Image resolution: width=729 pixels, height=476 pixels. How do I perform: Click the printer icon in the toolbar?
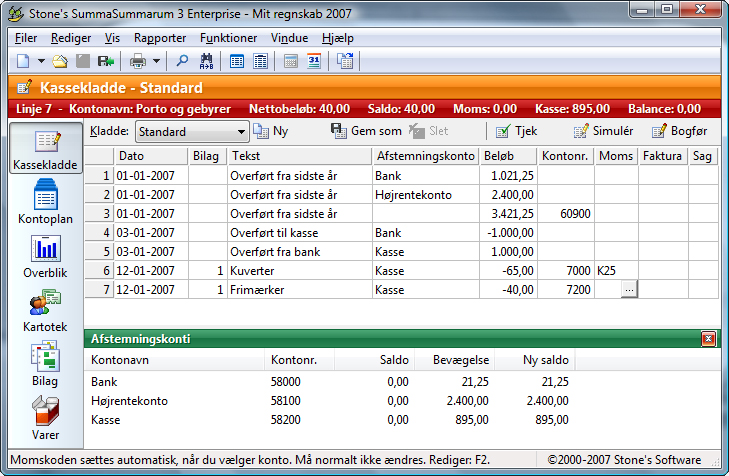tap(137, 61)
